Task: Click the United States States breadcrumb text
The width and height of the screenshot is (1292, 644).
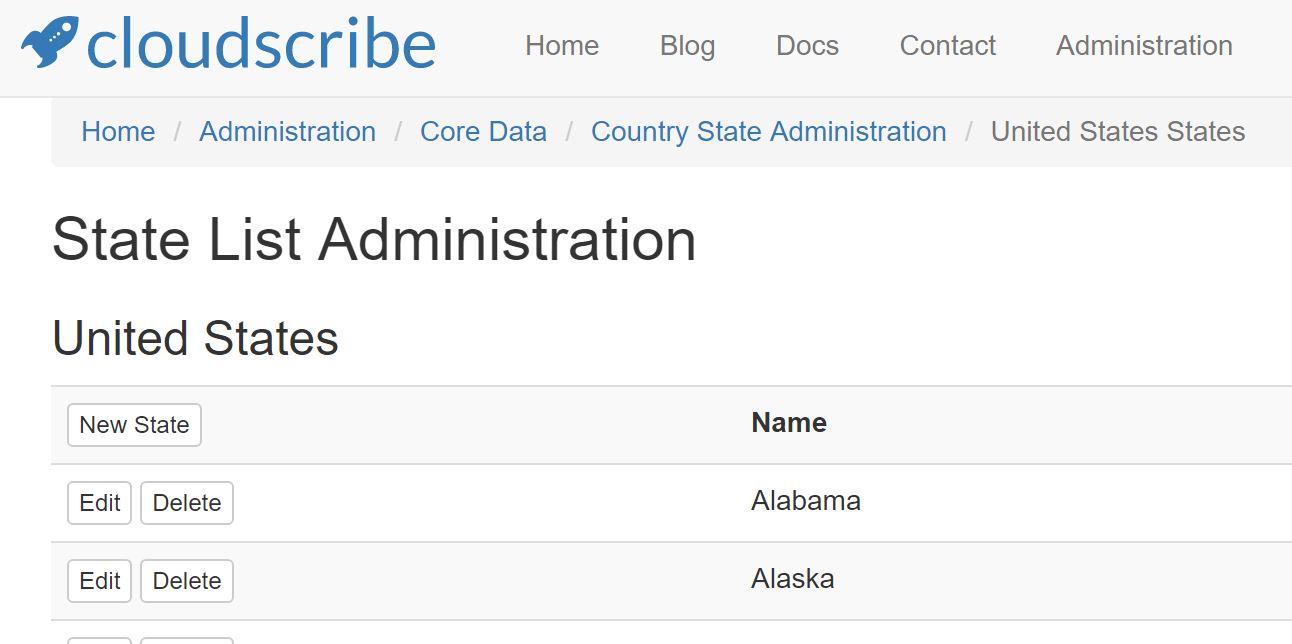Action: pyautogui.click(x=1118, y=132)
